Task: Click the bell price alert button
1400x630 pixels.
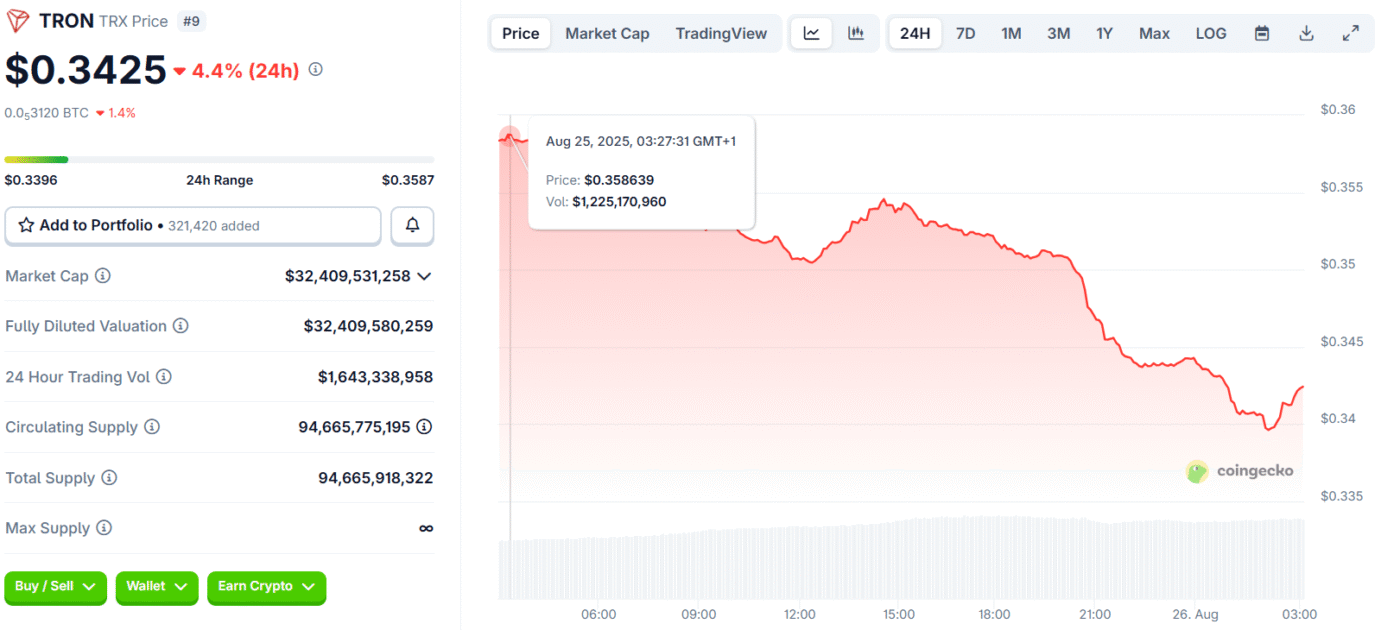Action: 412,226
